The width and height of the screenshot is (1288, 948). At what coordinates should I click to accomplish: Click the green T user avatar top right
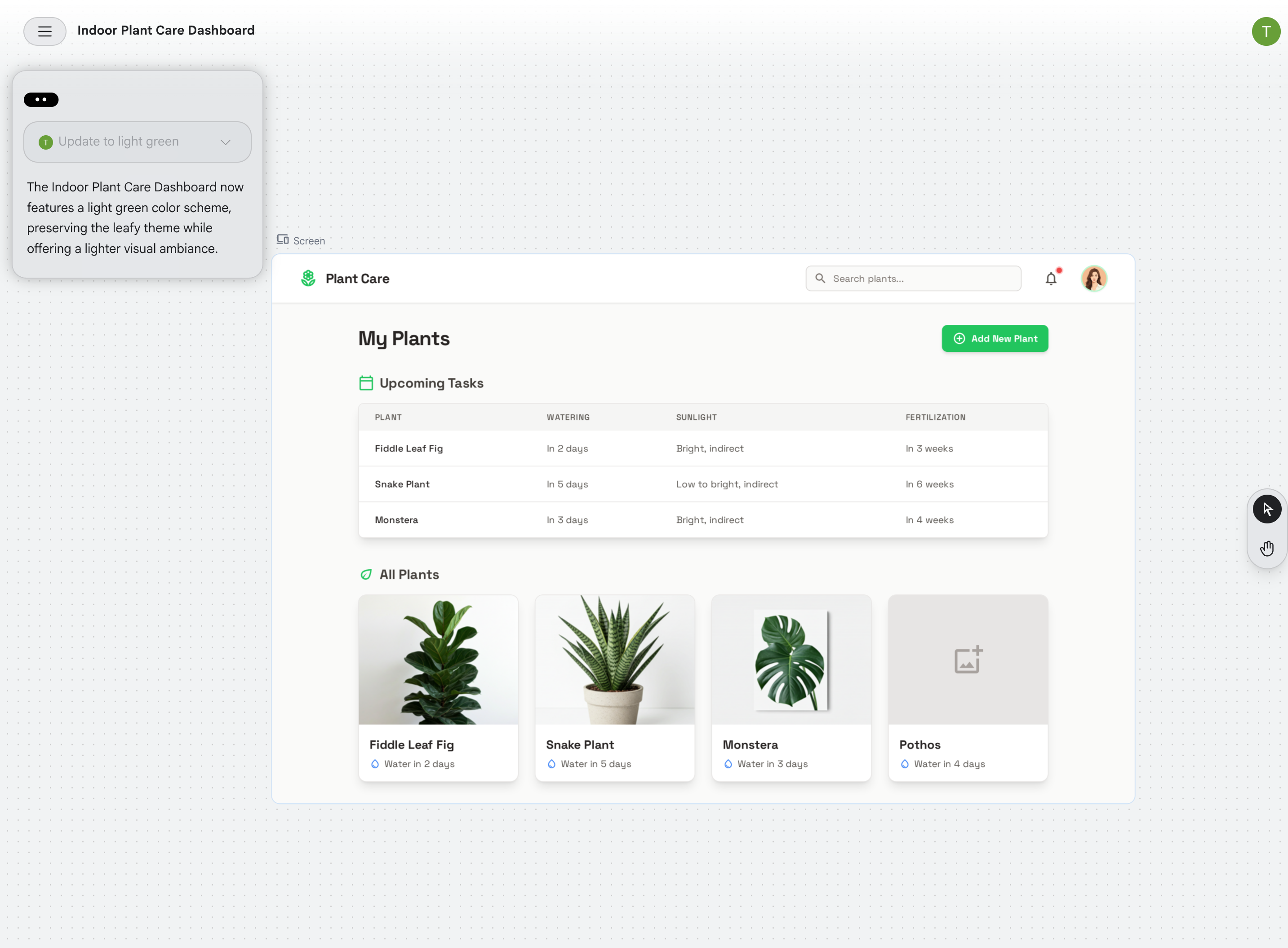pyautogui.click(x=1265, y=31)
